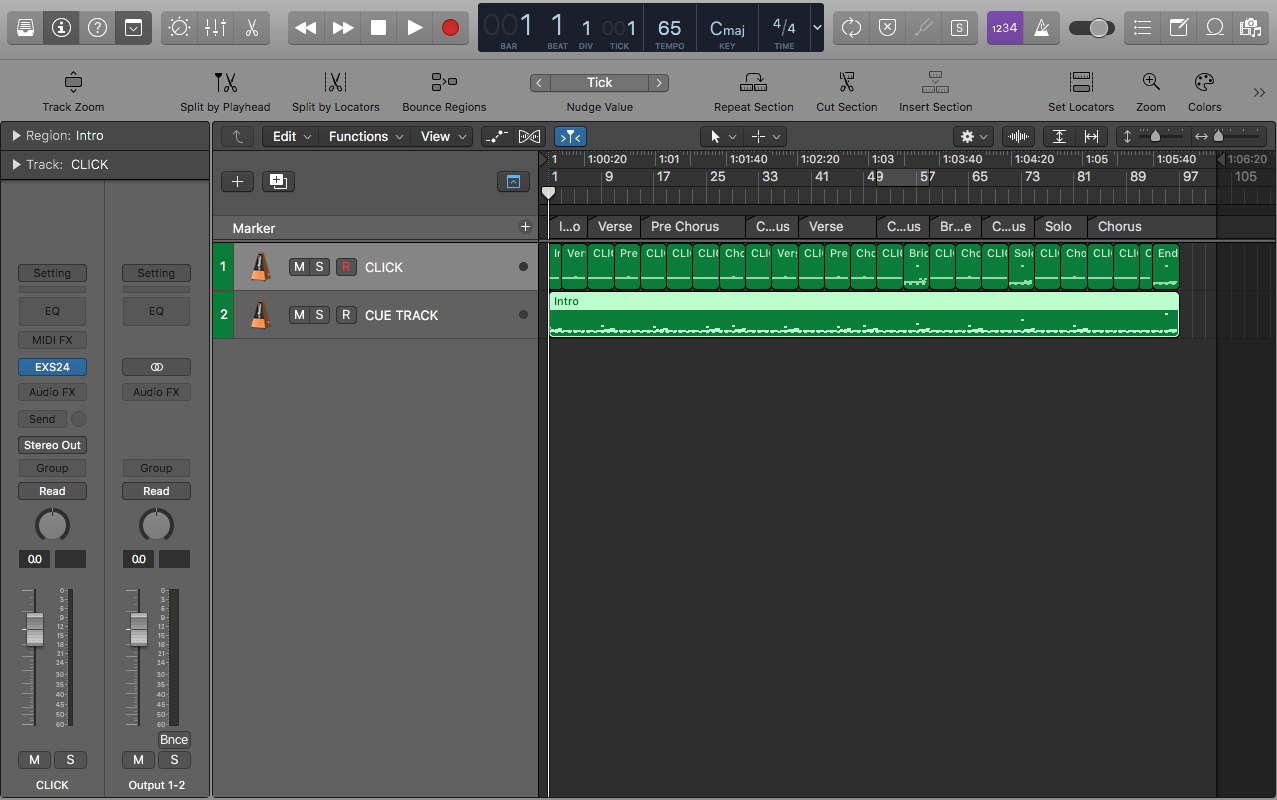Open the Split by Playhead tool

point(225,83)
